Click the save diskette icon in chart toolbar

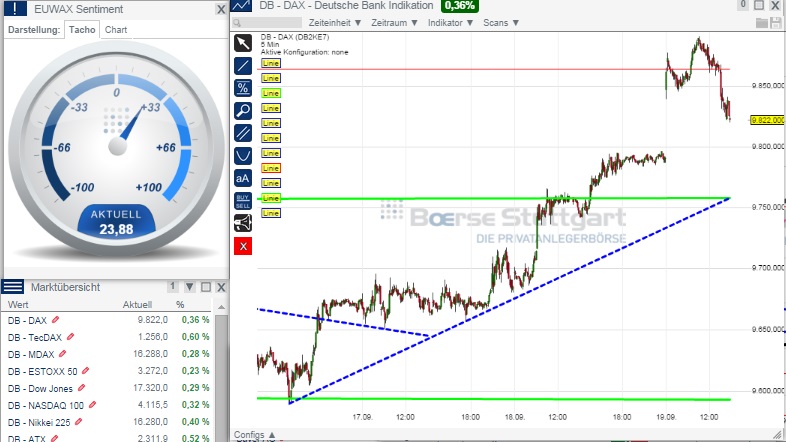pyautogui.click(x=776, y=23)
